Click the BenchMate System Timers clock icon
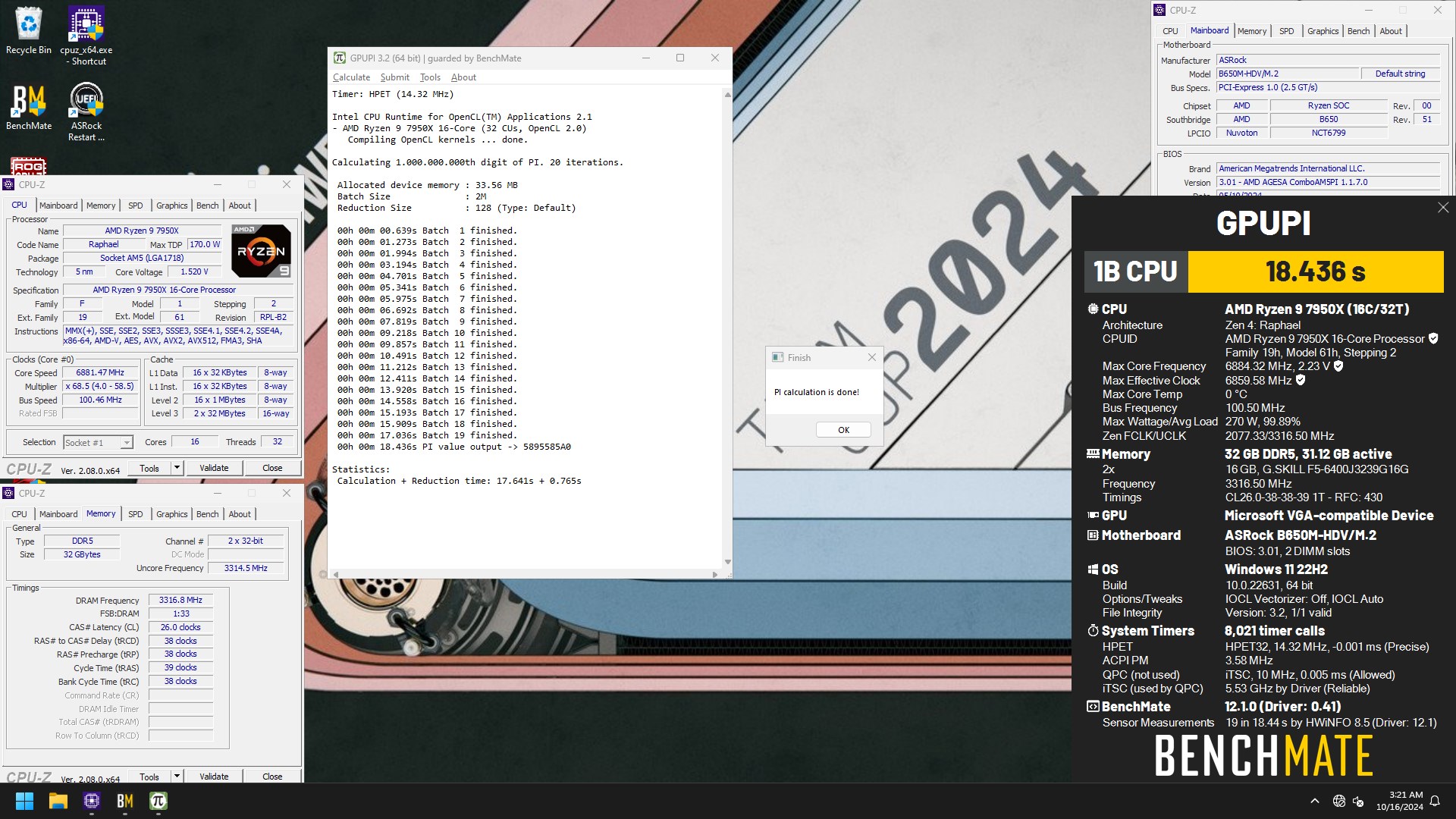The width and height of the screenshot is (1456, 819). 1093,631
